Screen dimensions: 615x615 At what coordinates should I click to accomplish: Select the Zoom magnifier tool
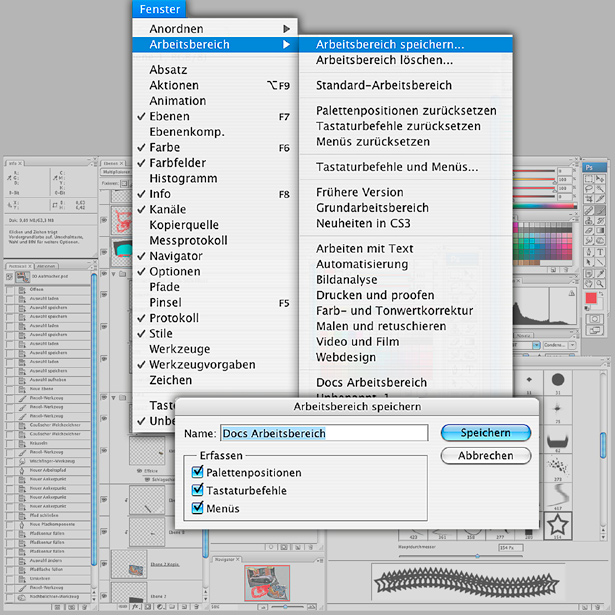(x=600, y=283)
